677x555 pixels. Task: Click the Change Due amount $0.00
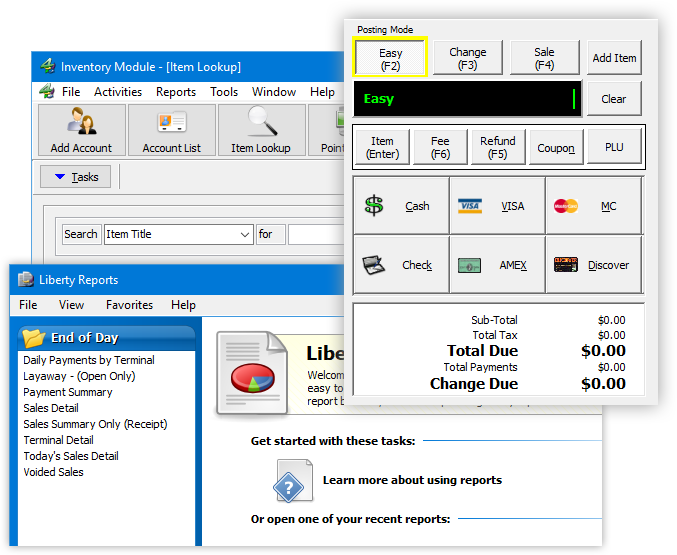(603, 384)
